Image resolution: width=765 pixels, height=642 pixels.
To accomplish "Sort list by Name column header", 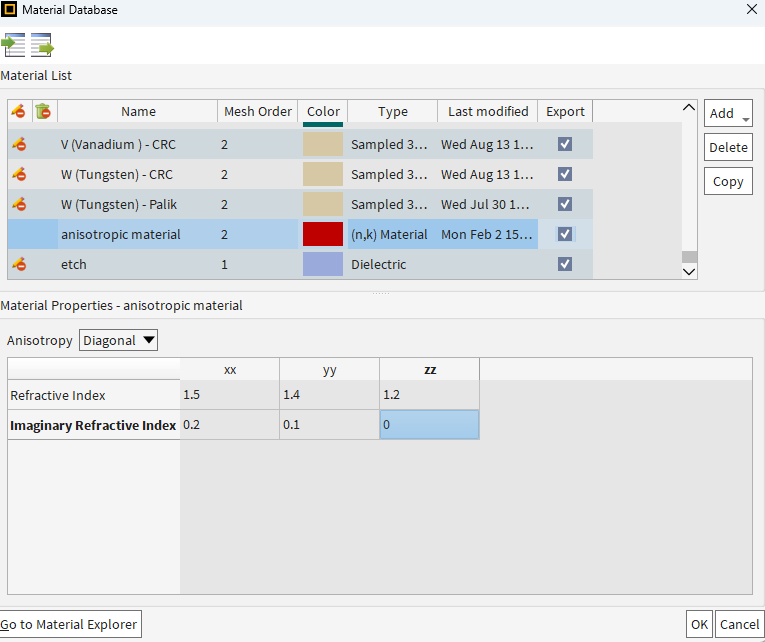I will 138,111.
